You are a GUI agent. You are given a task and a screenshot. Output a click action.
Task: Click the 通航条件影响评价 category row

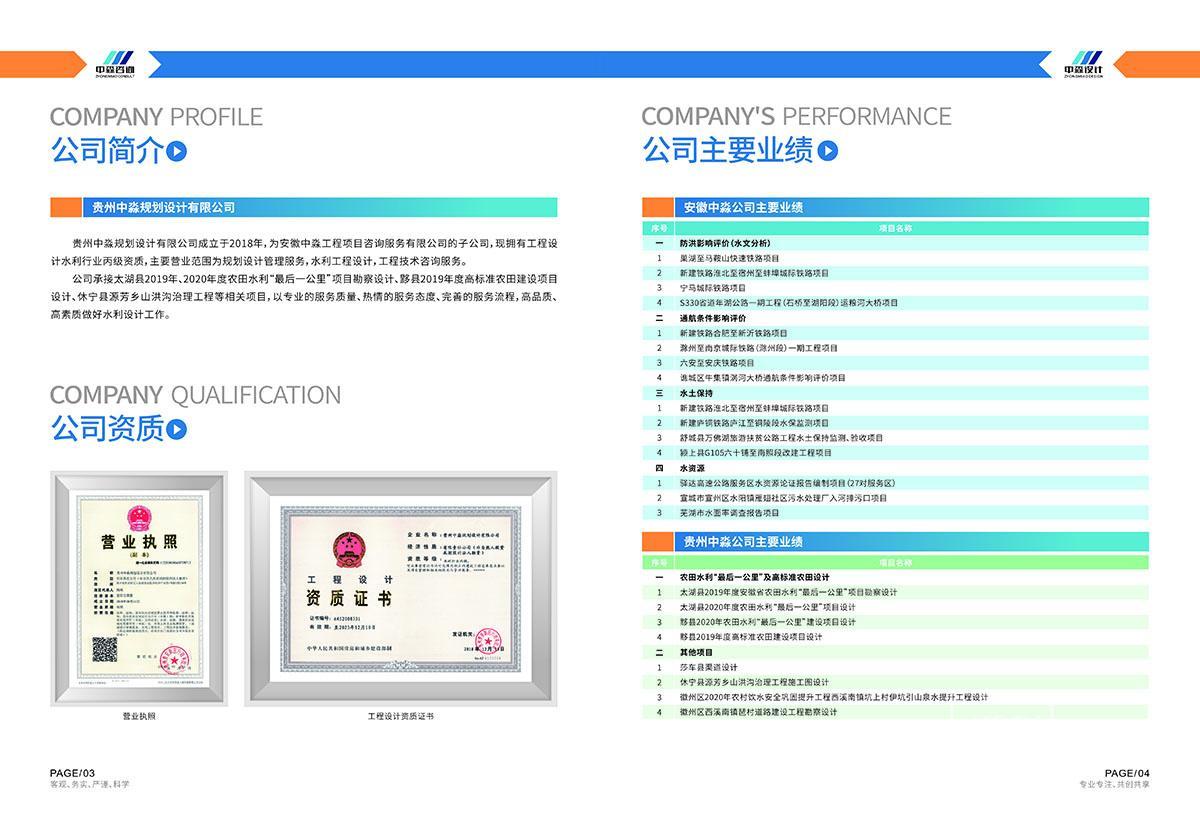point(712,318)
